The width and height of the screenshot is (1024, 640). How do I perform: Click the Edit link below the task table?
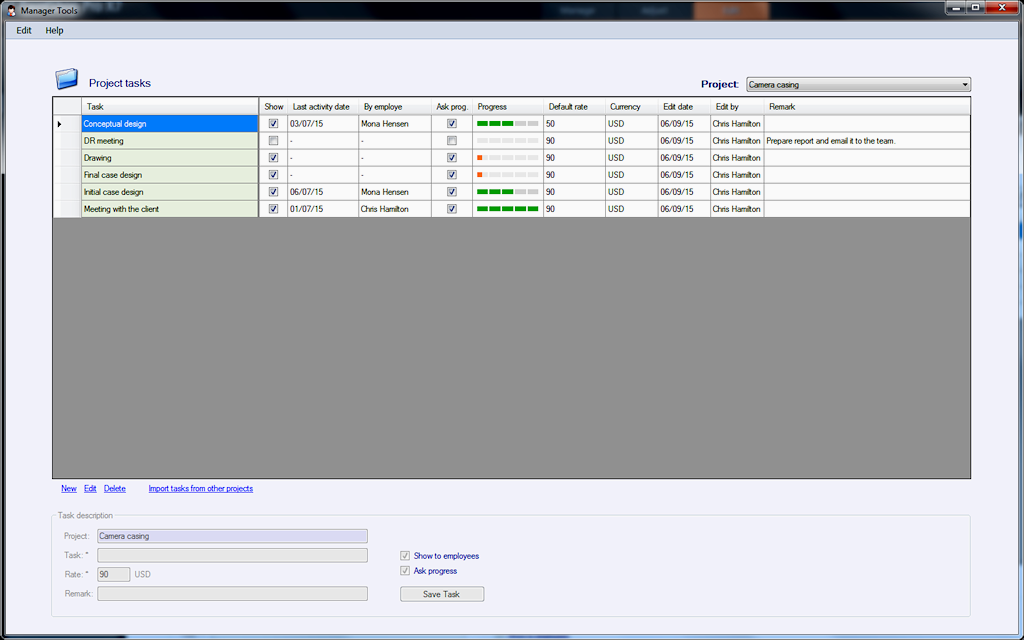90,489
